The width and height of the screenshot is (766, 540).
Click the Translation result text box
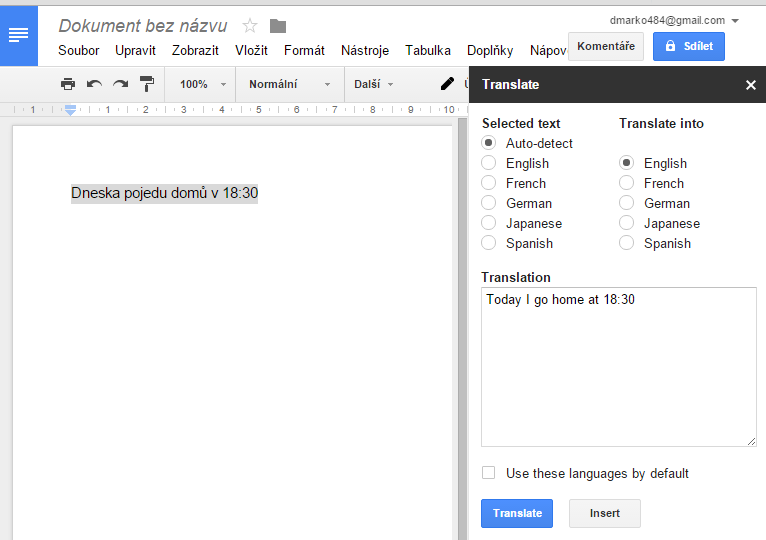click(x=618, y=367)
